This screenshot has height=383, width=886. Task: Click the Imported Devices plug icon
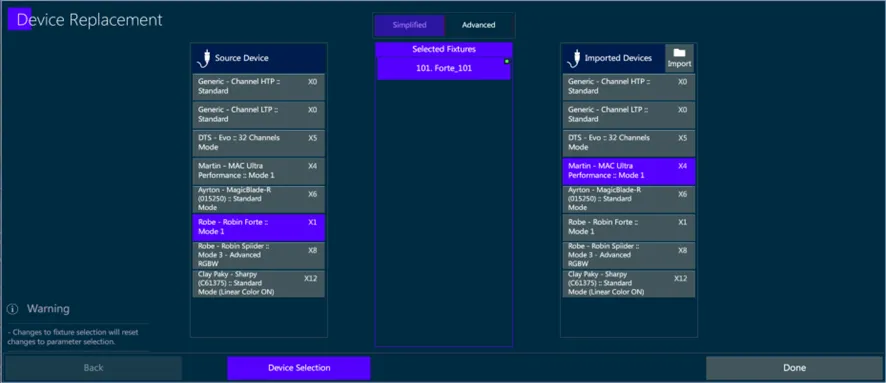pyautogui.click(x=575, y=58)
